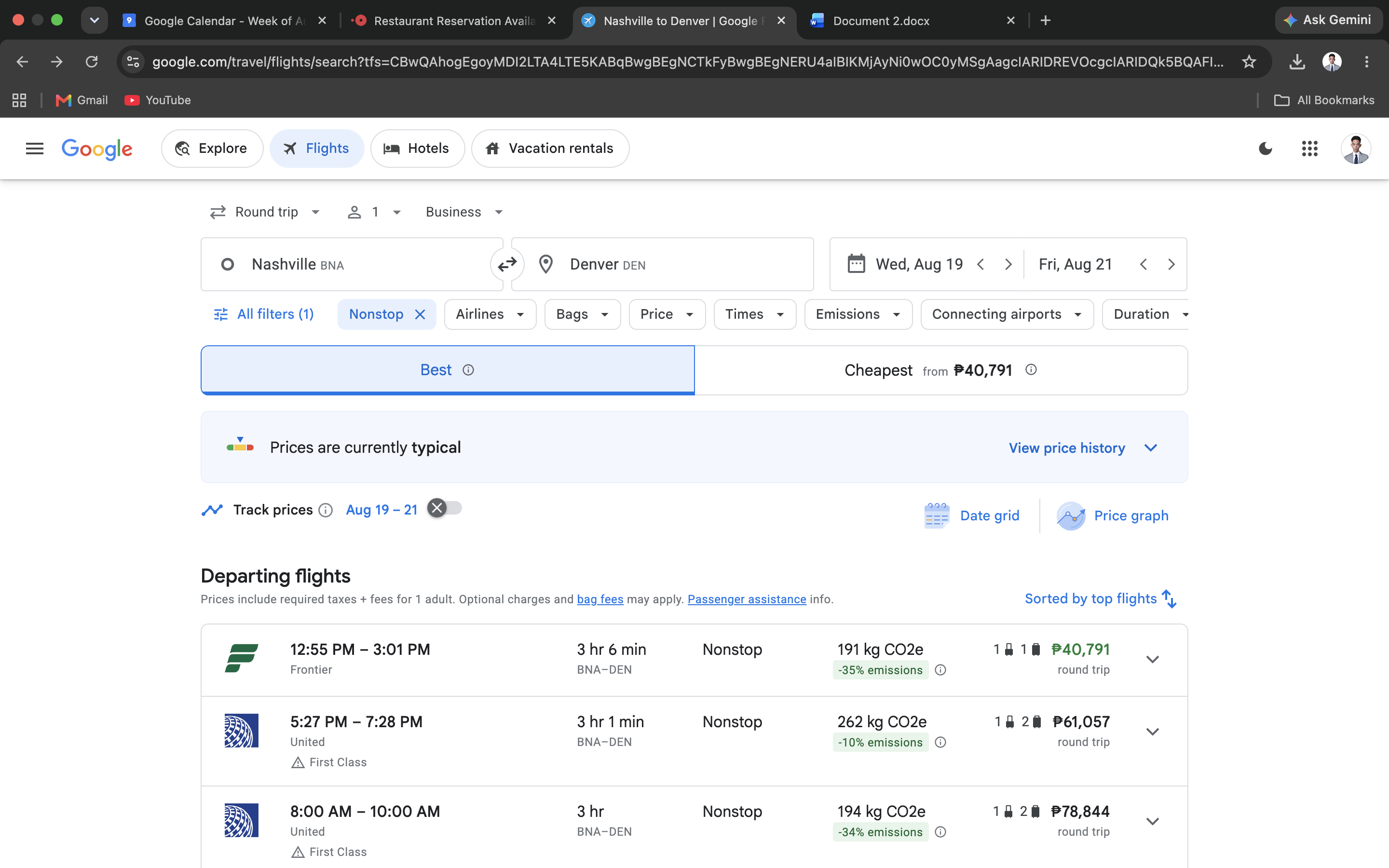
Task: Expand View price history
Action: coord(1083,448)
